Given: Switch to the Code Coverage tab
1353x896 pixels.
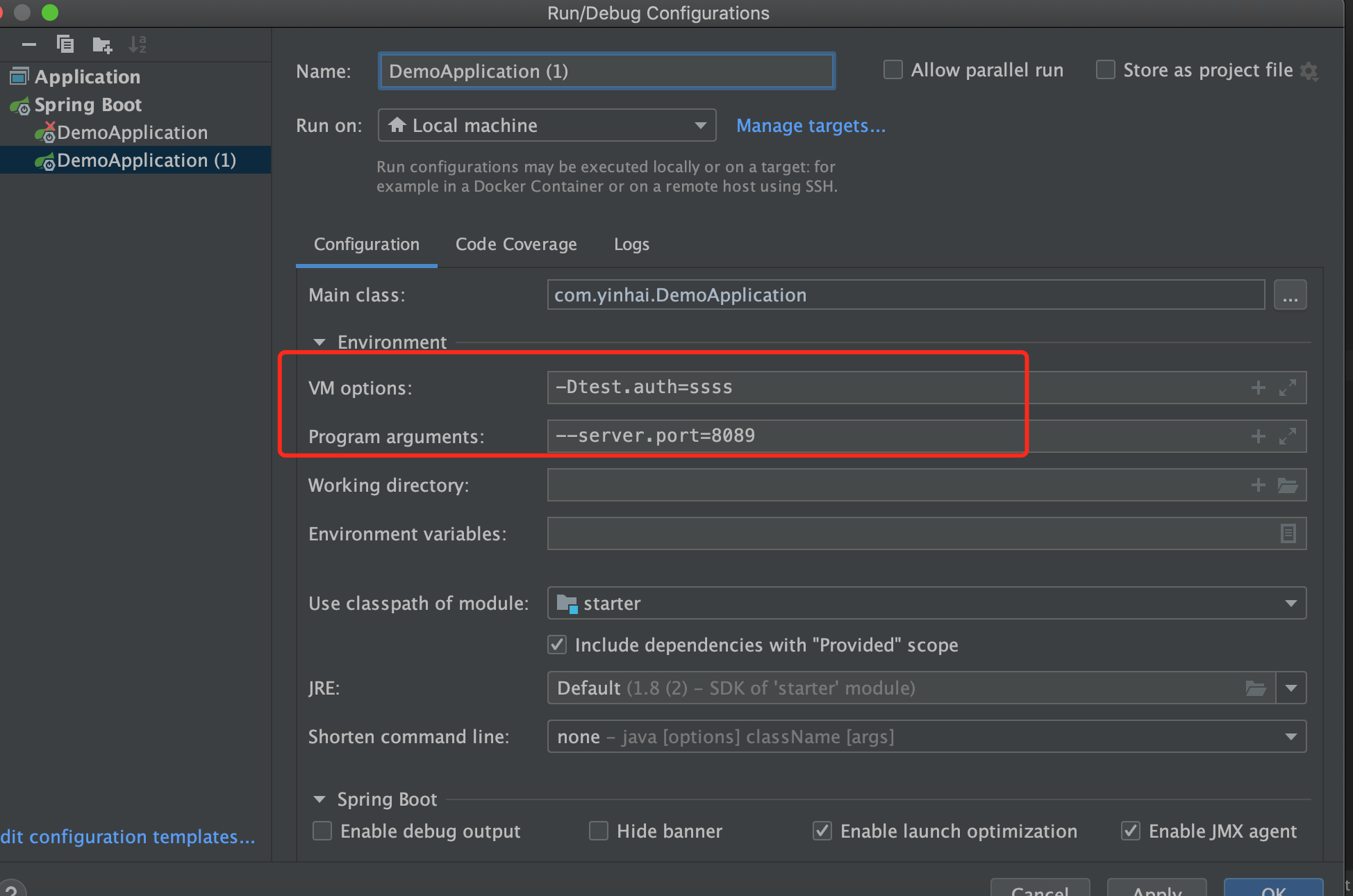Looking at the screenshot, I should 515,244.
